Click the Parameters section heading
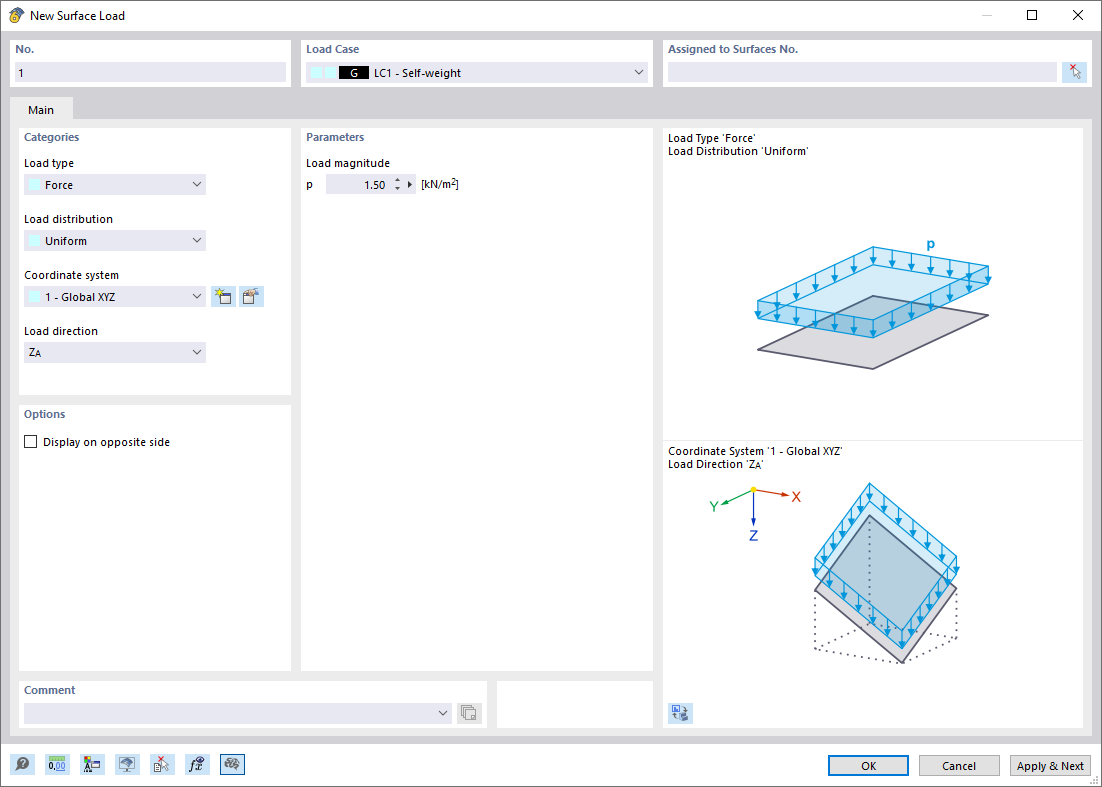 tap(335, 137)
